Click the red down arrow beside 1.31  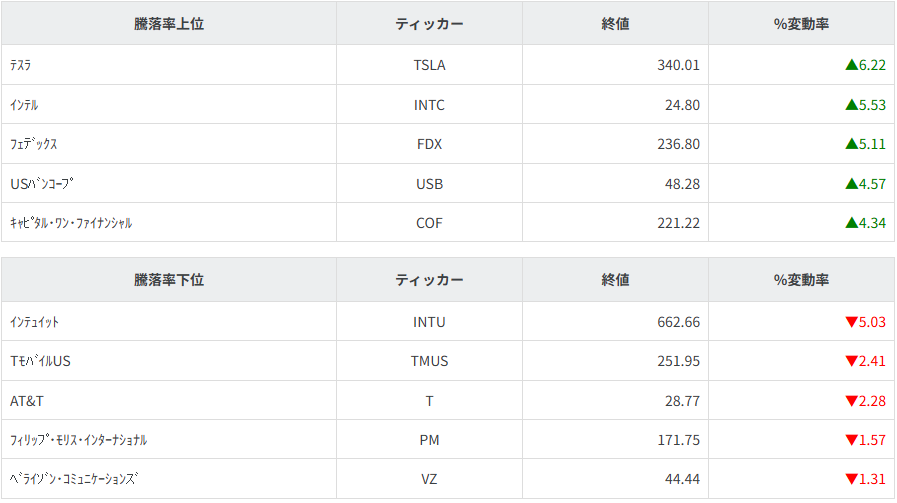(x=851, y=480)
